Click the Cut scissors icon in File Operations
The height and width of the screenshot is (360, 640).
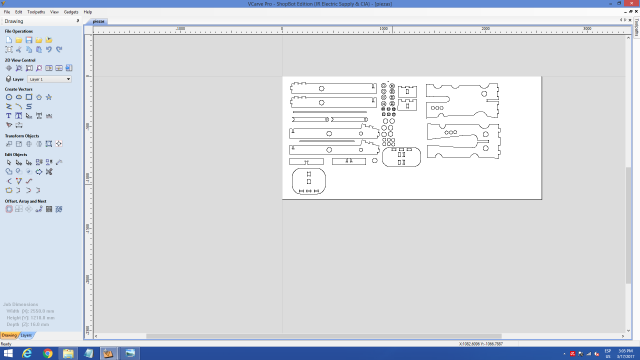[x=19, y=49]
